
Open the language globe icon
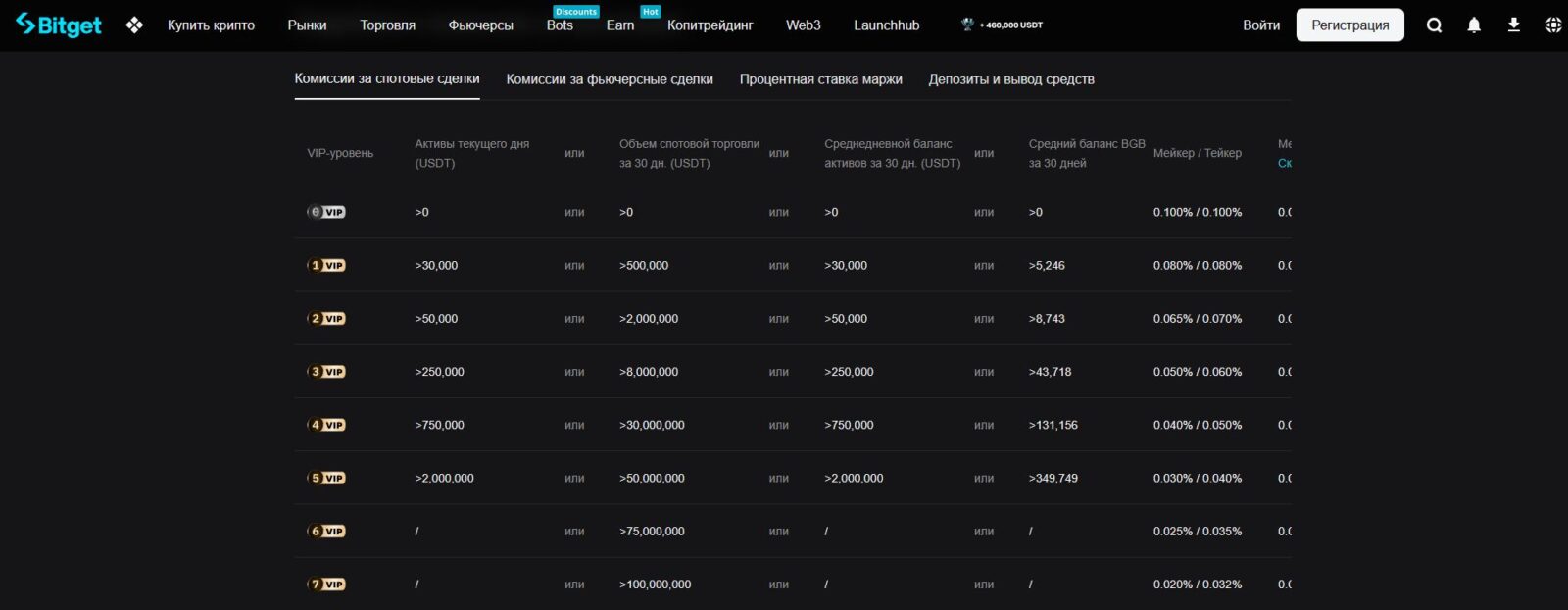click(x=1553, y=25)
